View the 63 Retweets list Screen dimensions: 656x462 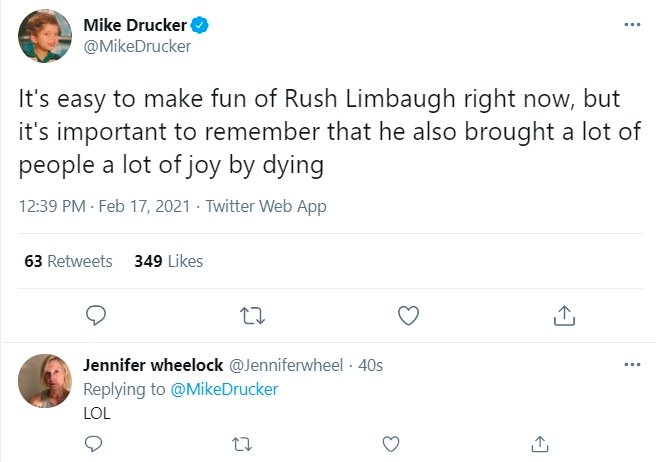point(68,261)
